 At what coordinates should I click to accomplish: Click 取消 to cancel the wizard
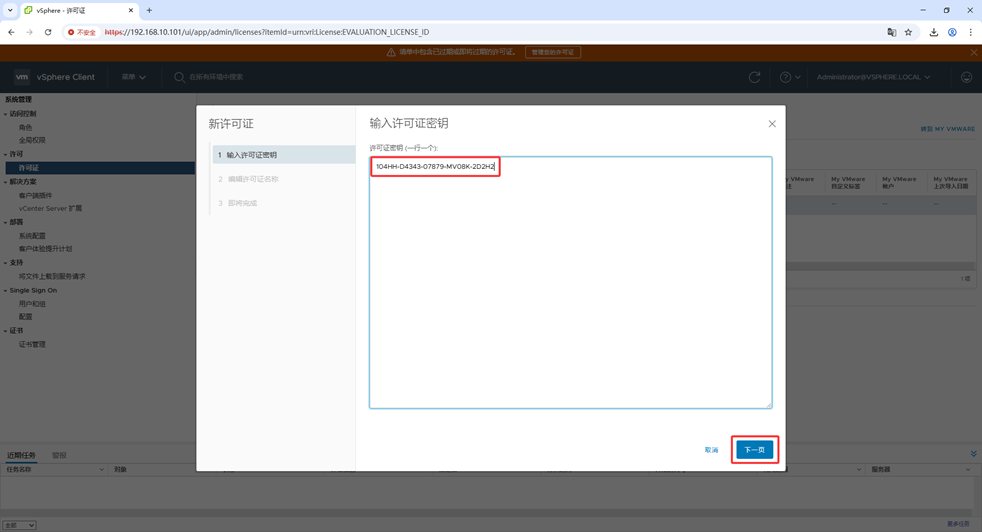[711, 450]
